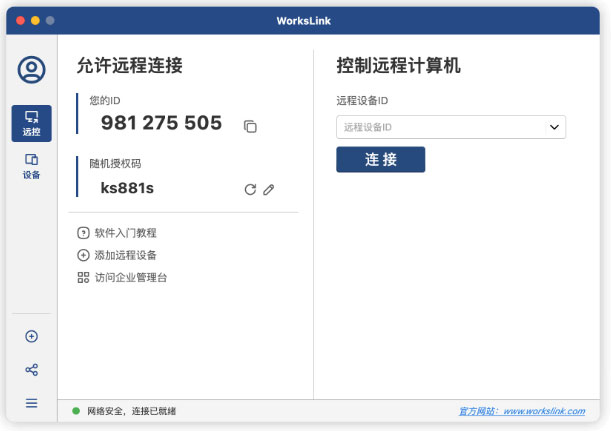Open the sidebar share icon

[x=32, y=370]
